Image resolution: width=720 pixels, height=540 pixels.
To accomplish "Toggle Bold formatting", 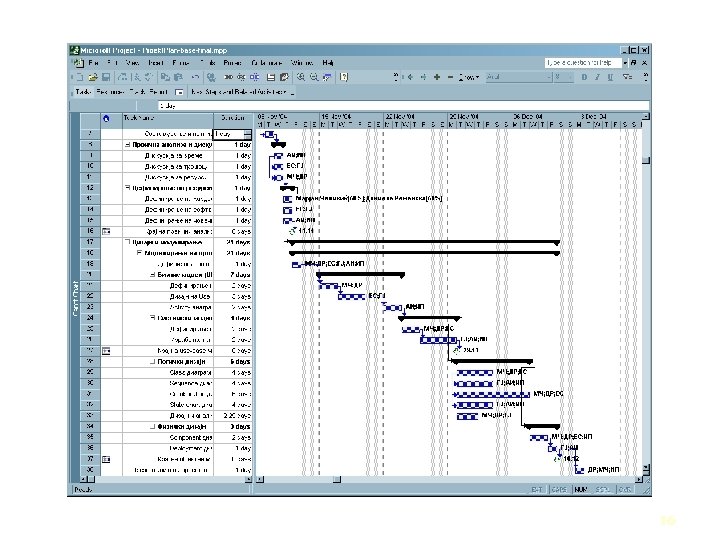I will pos(584,77).
